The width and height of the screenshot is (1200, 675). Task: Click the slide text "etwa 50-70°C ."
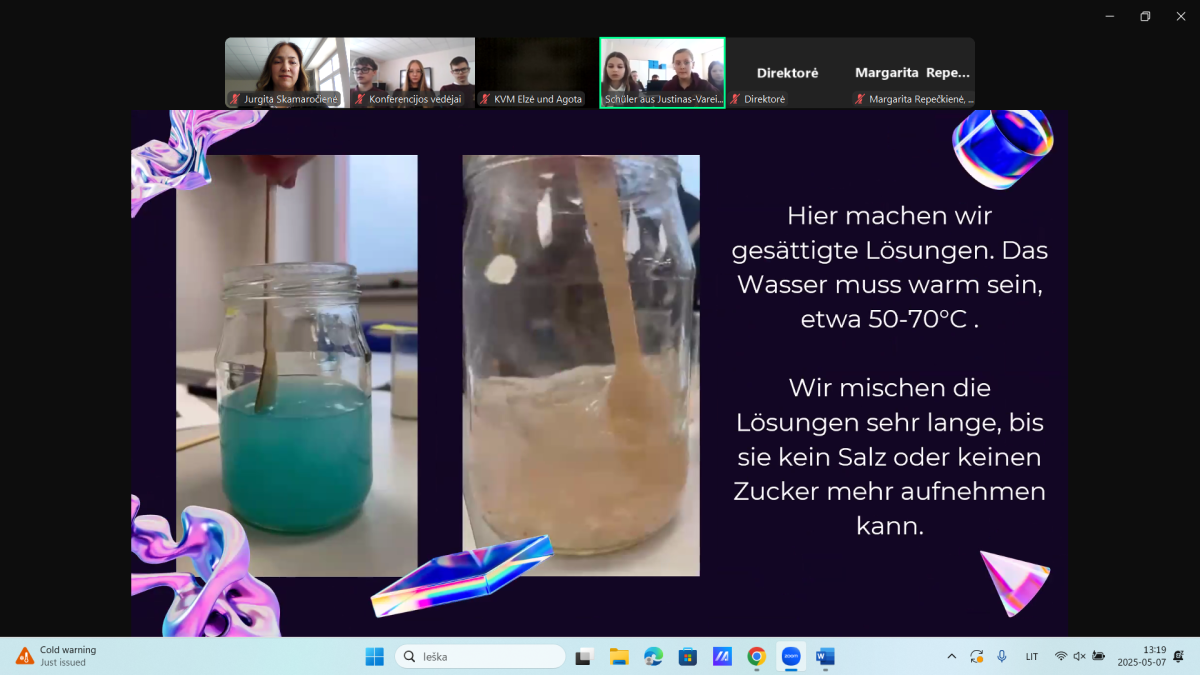[889, 320]
